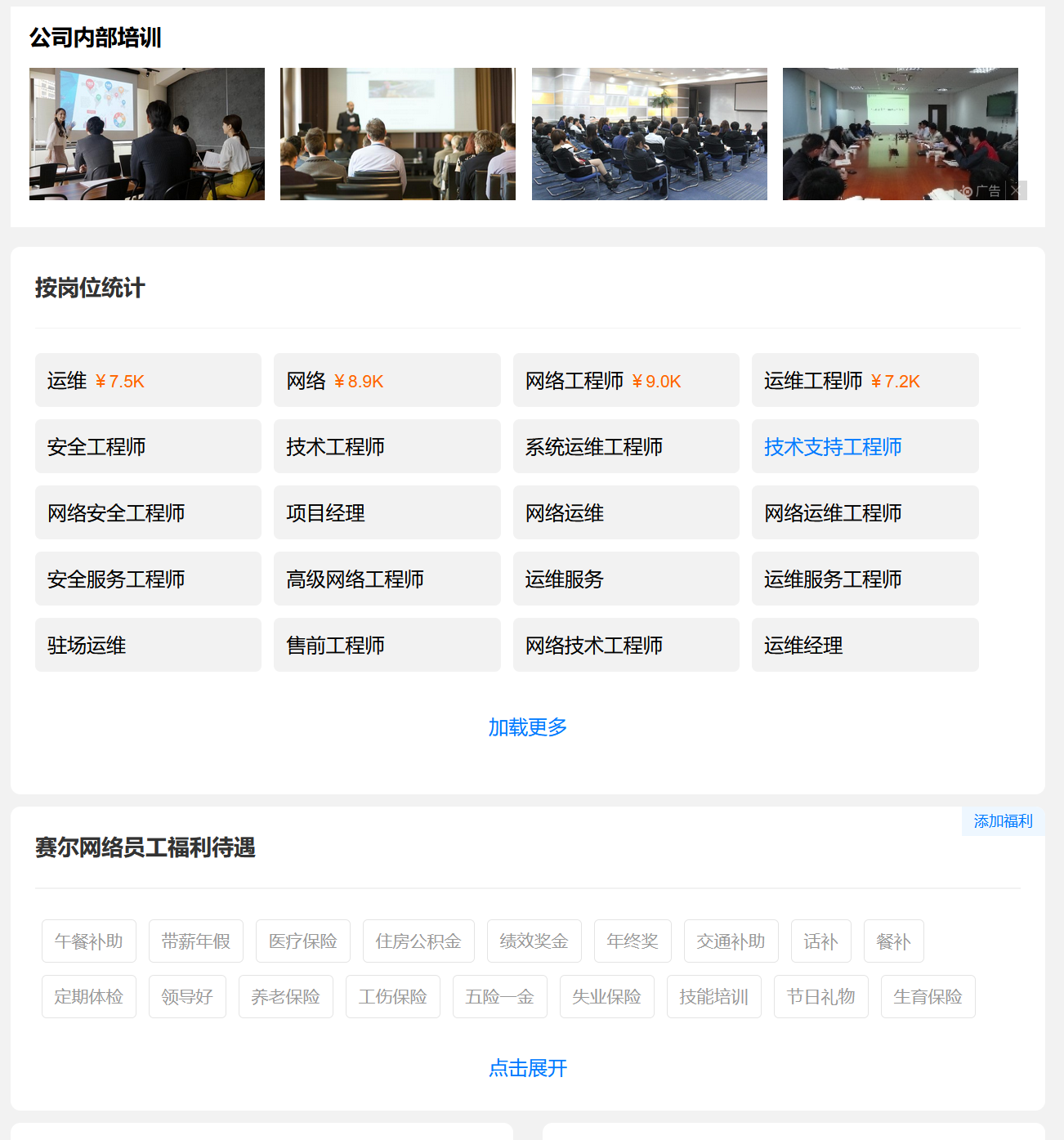Click the 网络 ¥8.9K position tile
The height and width of the screenshot is (1140, 1064).
click(387, 381)
